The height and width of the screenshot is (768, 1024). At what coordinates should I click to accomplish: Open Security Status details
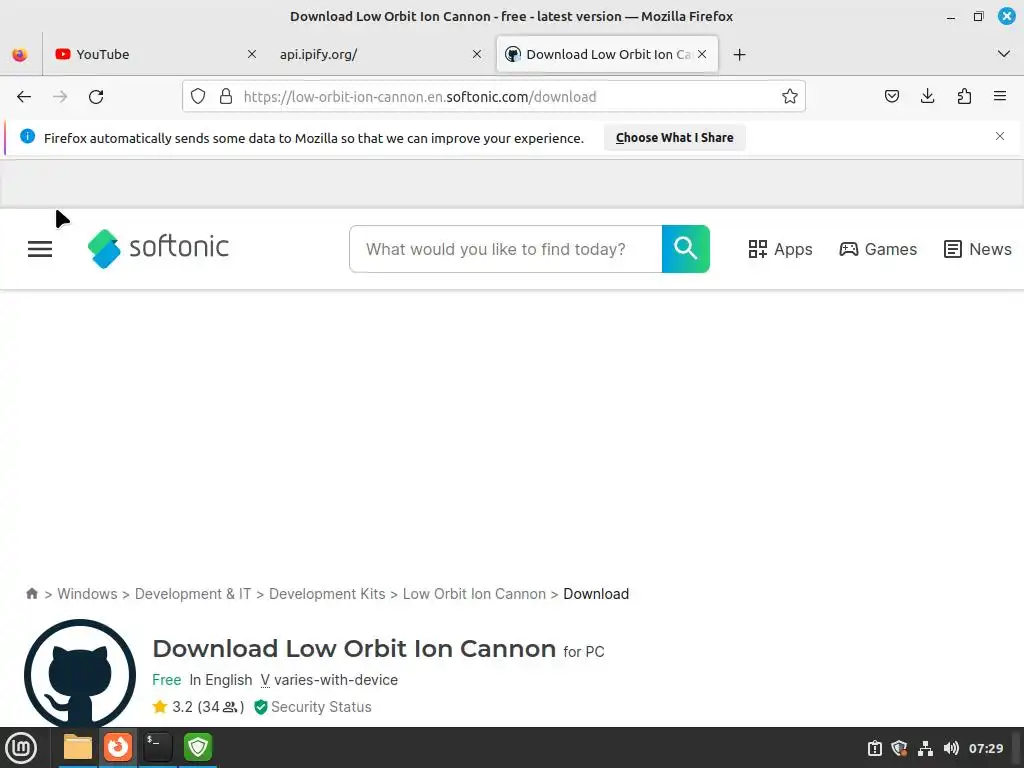[x=313, y=707]
